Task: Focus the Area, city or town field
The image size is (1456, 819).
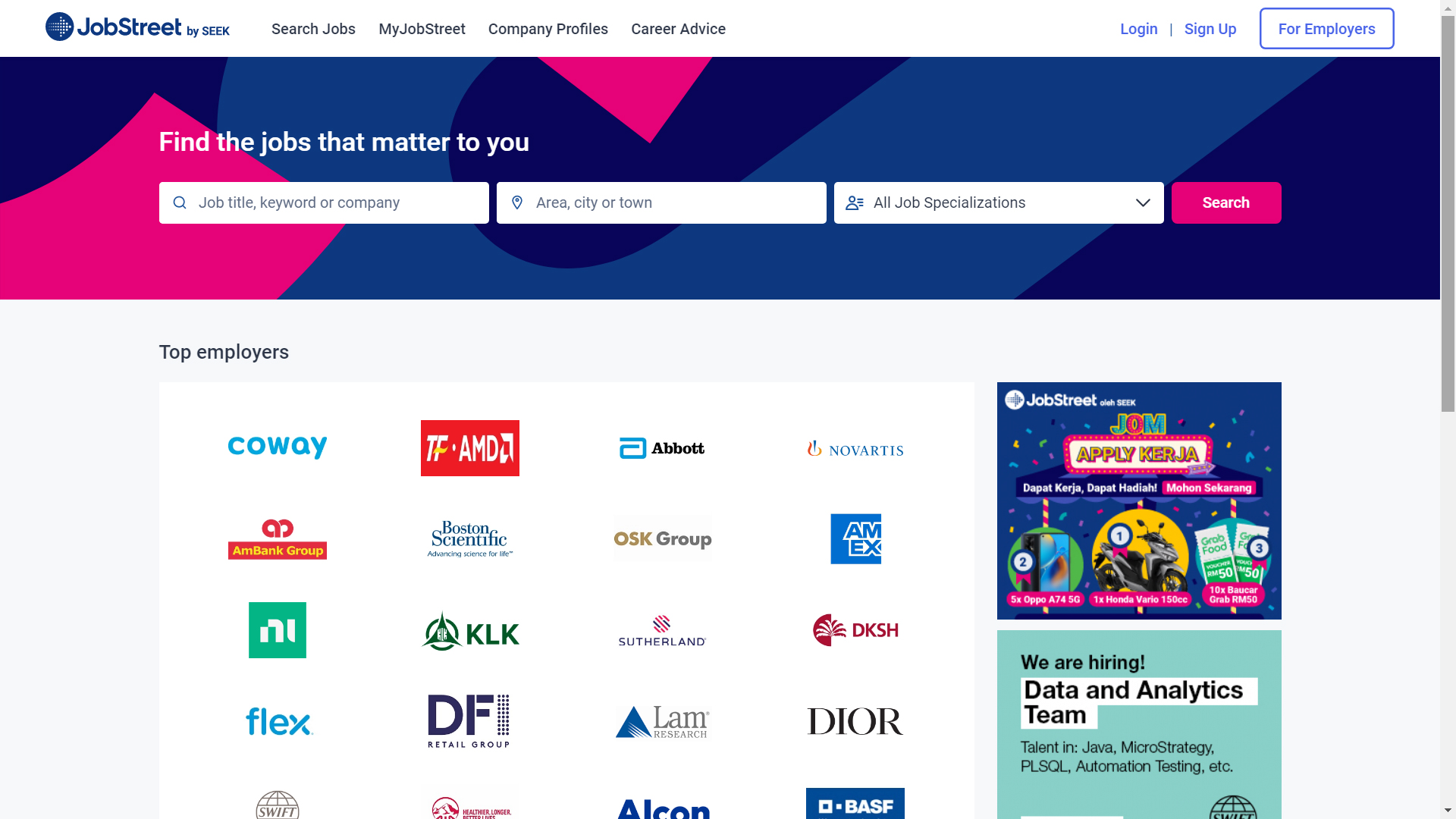Action: [x=661, y=202]
